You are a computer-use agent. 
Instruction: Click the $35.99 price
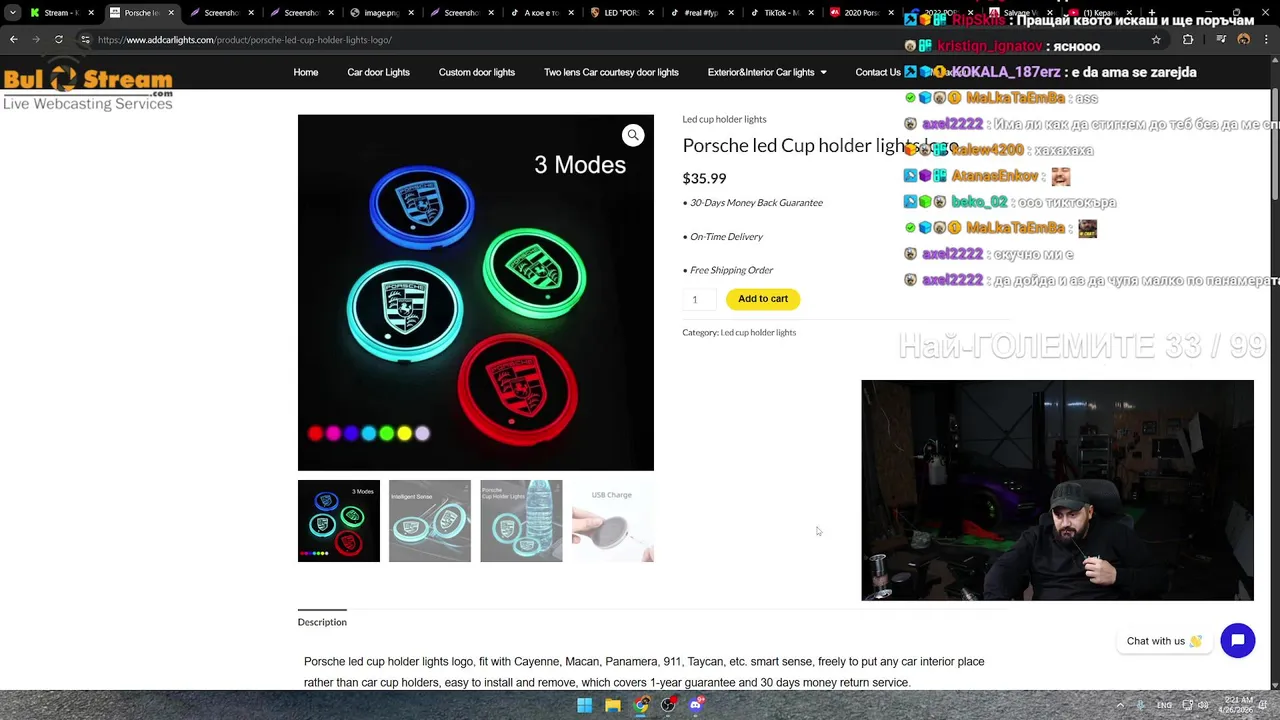(704, 178)
